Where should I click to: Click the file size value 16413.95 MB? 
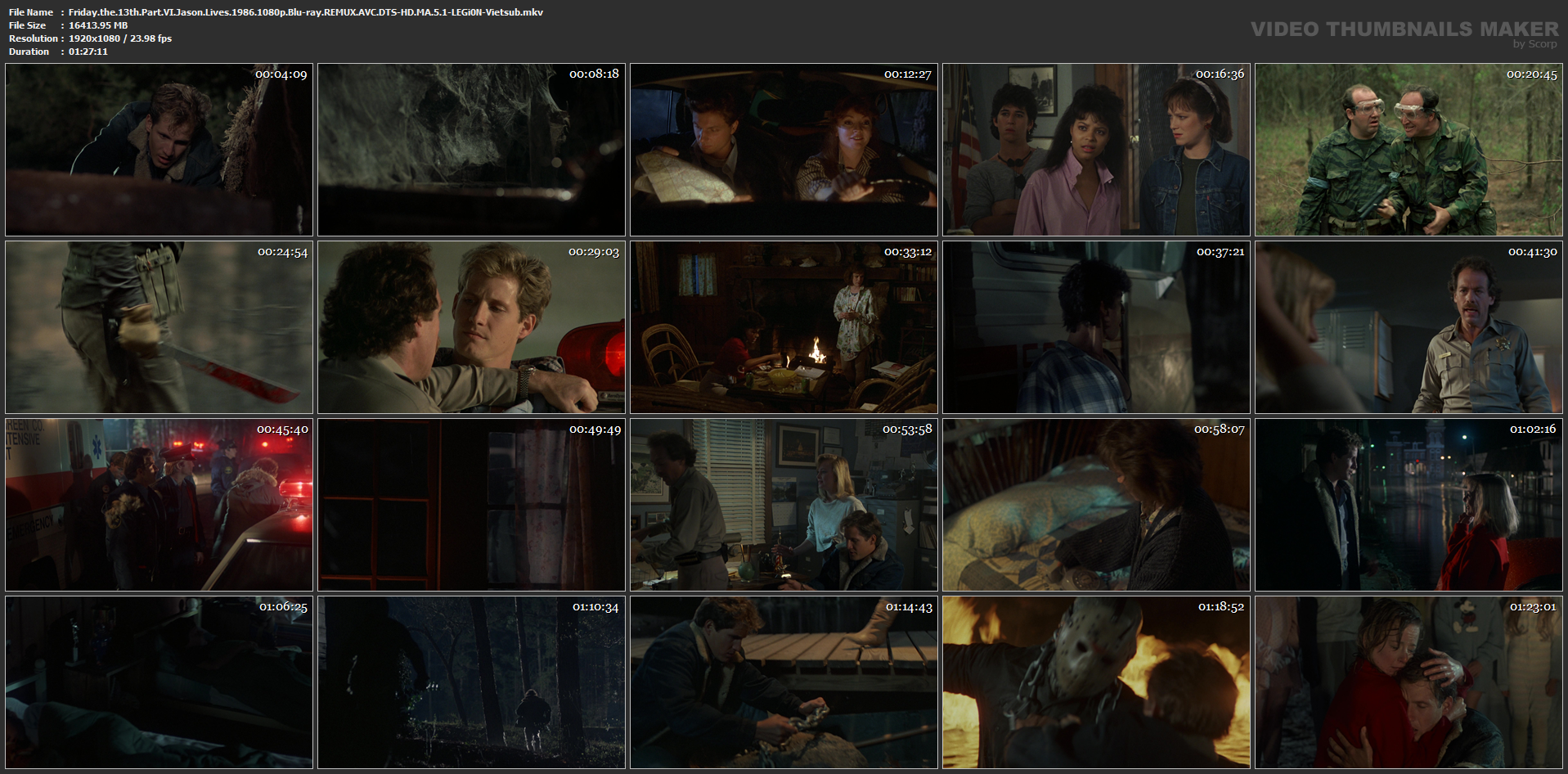[98, 25]
